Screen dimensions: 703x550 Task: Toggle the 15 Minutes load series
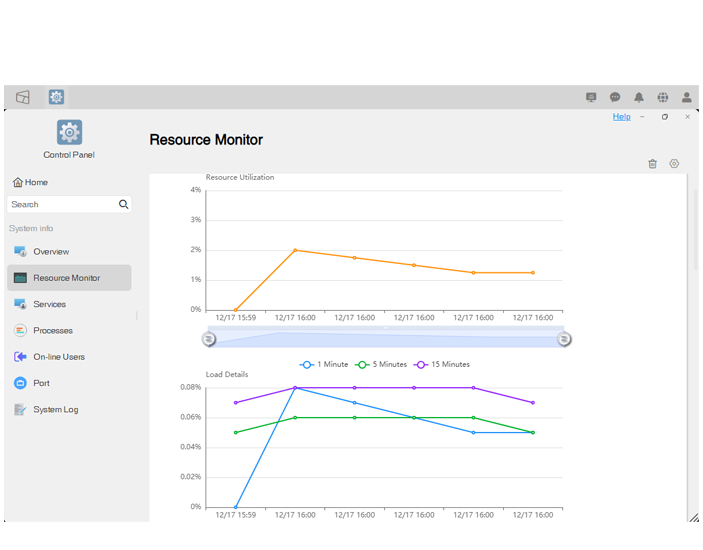pos(442,365)
